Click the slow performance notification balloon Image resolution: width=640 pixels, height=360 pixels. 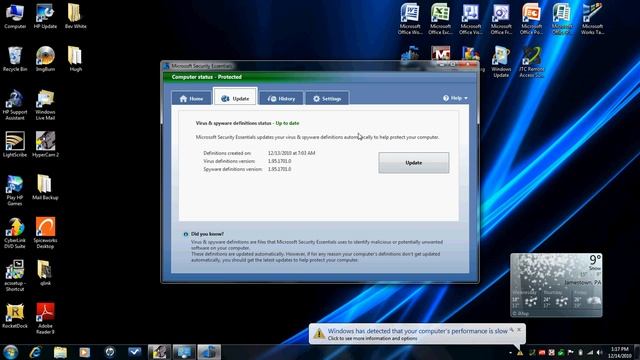pyautogui.click(x=417, y=334)
